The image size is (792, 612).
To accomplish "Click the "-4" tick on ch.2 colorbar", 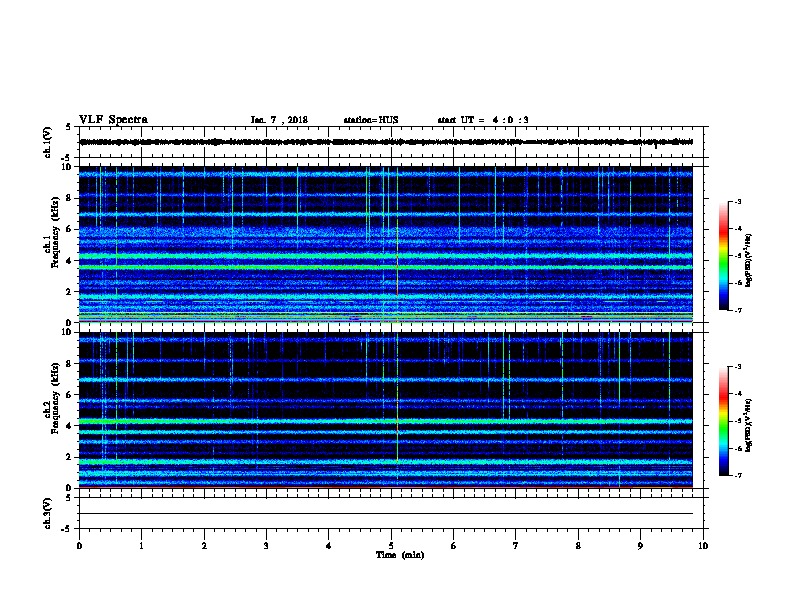I will [x=738, y=394].
